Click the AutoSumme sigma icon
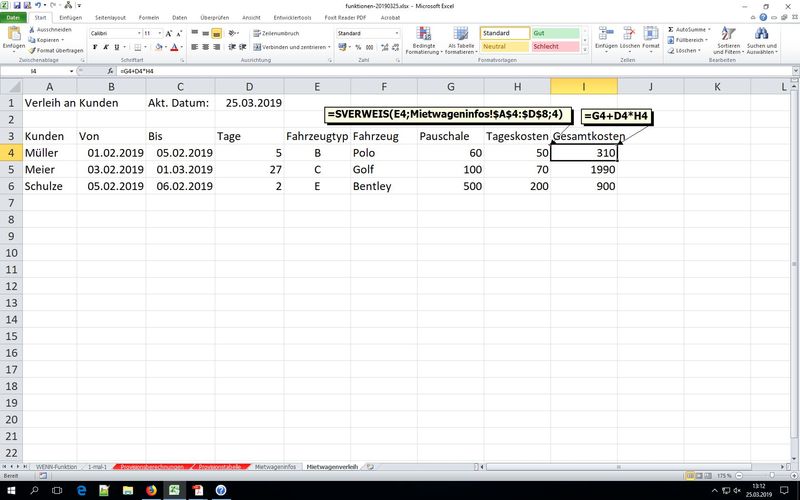800x500 pixels. pyautogui.click(x=671, y=29)
